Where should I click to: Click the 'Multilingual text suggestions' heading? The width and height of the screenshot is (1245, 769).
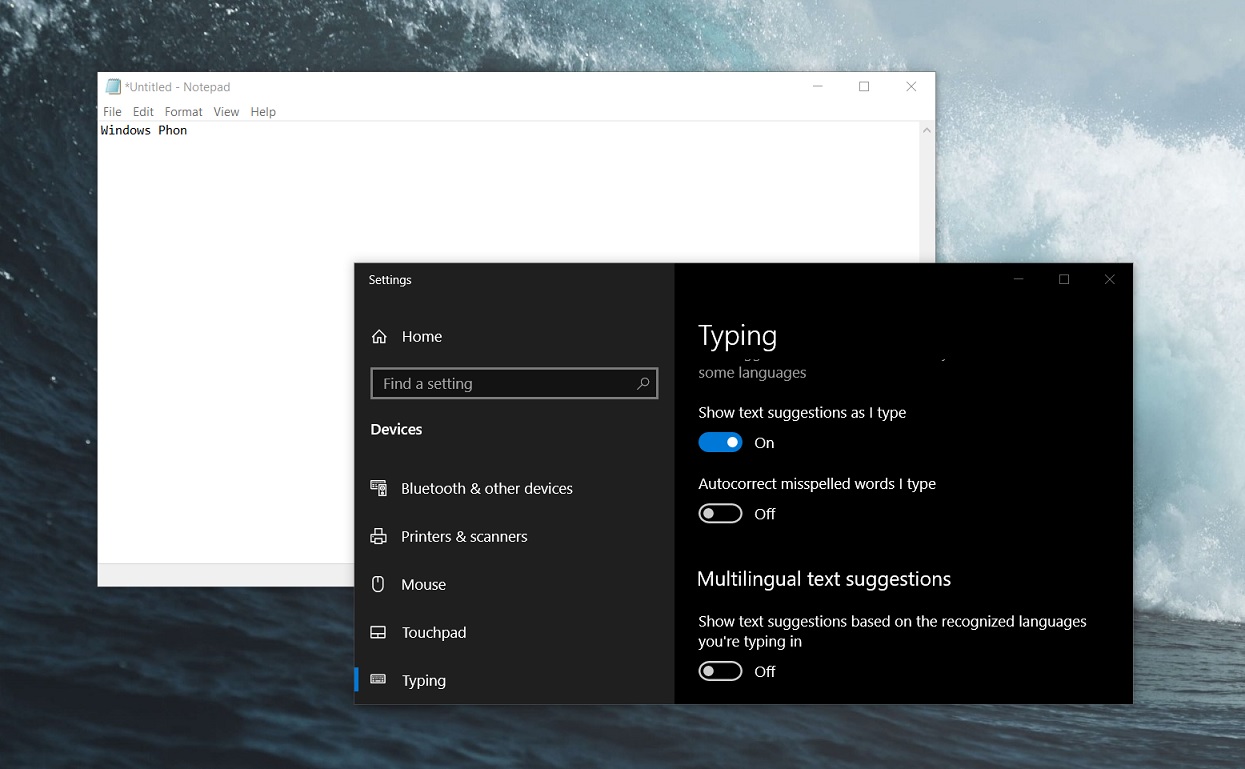[x=824, y=579]
